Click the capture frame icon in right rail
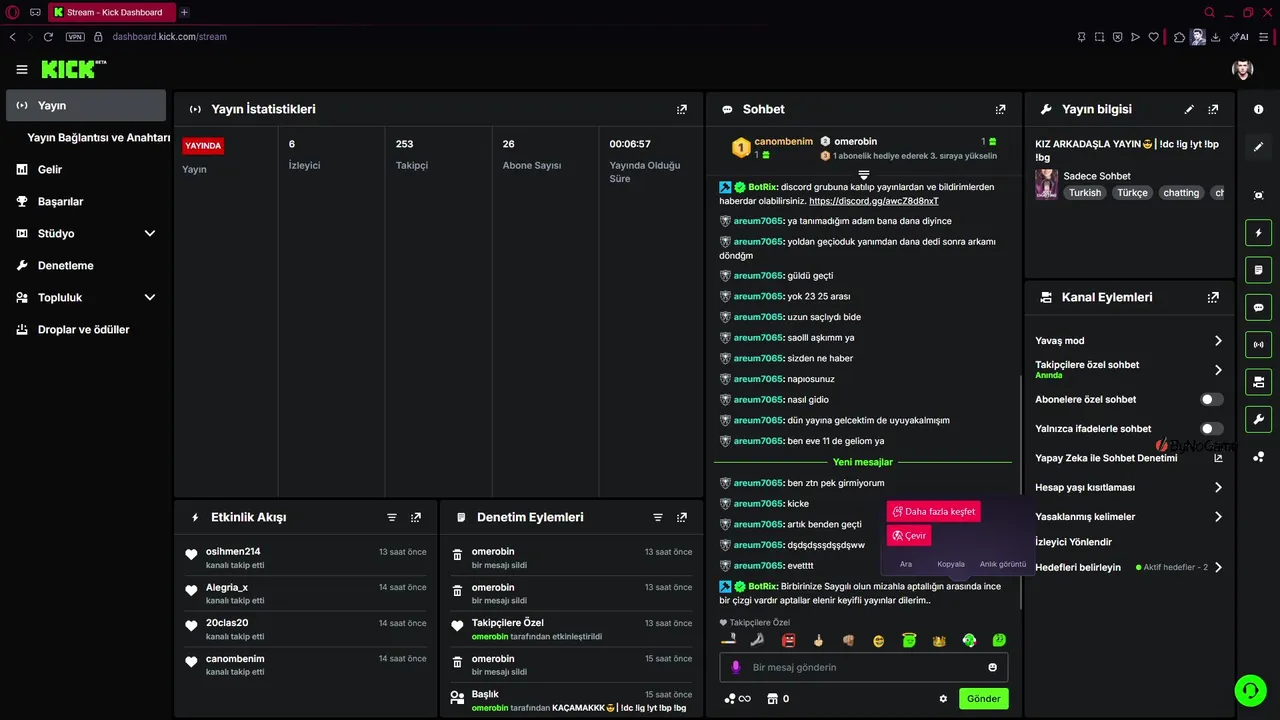 pyautogui.click(x=1258, y=195)
